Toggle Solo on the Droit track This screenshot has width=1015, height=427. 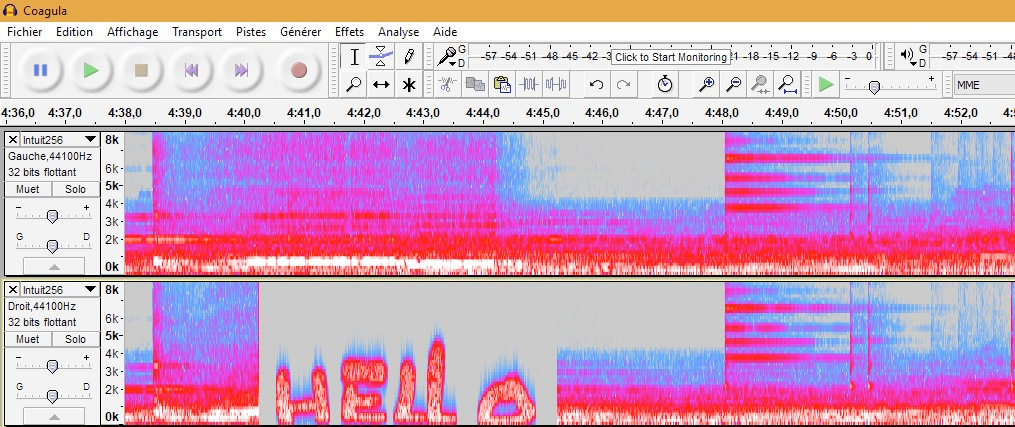(75, 339)
